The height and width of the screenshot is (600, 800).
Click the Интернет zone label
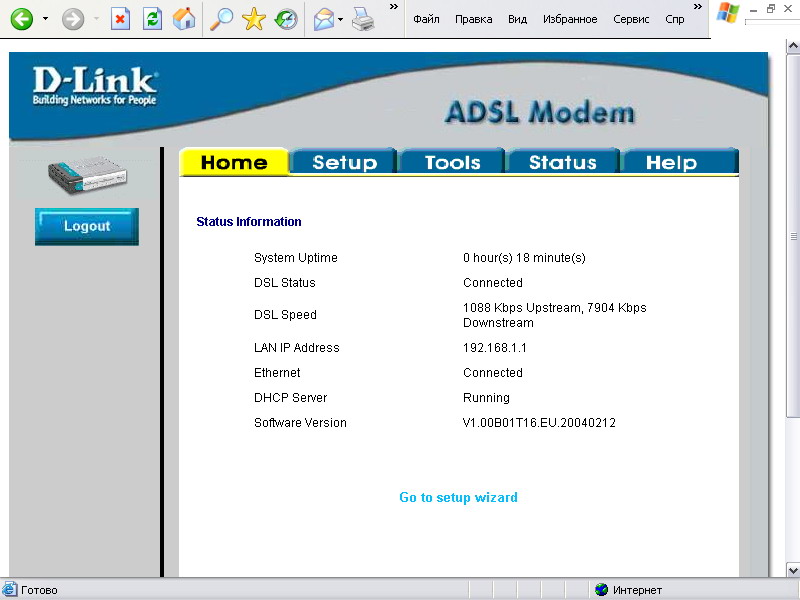coord(637,590)
